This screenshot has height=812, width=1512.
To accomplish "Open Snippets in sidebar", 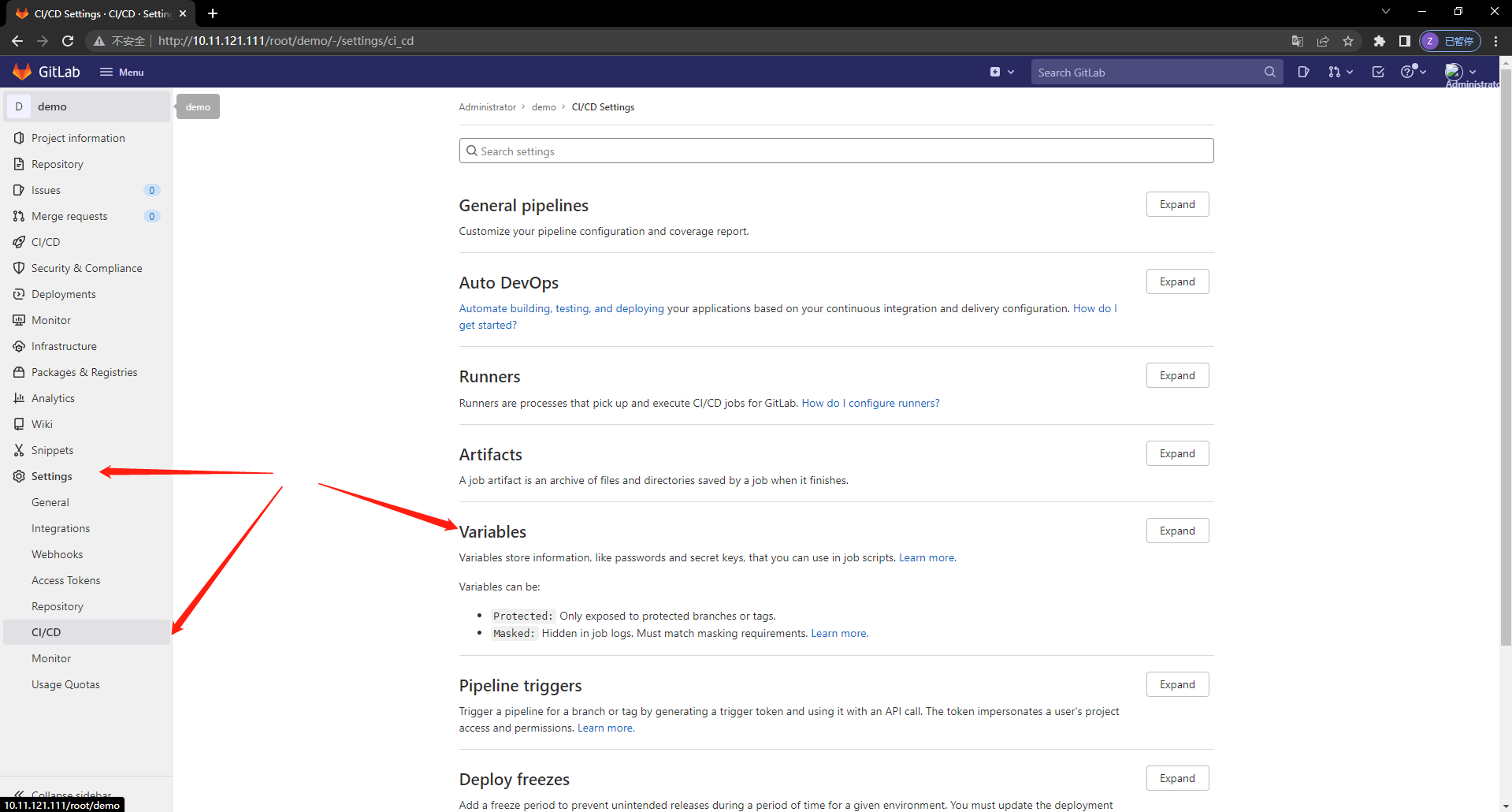I will (x=87, y=450).
